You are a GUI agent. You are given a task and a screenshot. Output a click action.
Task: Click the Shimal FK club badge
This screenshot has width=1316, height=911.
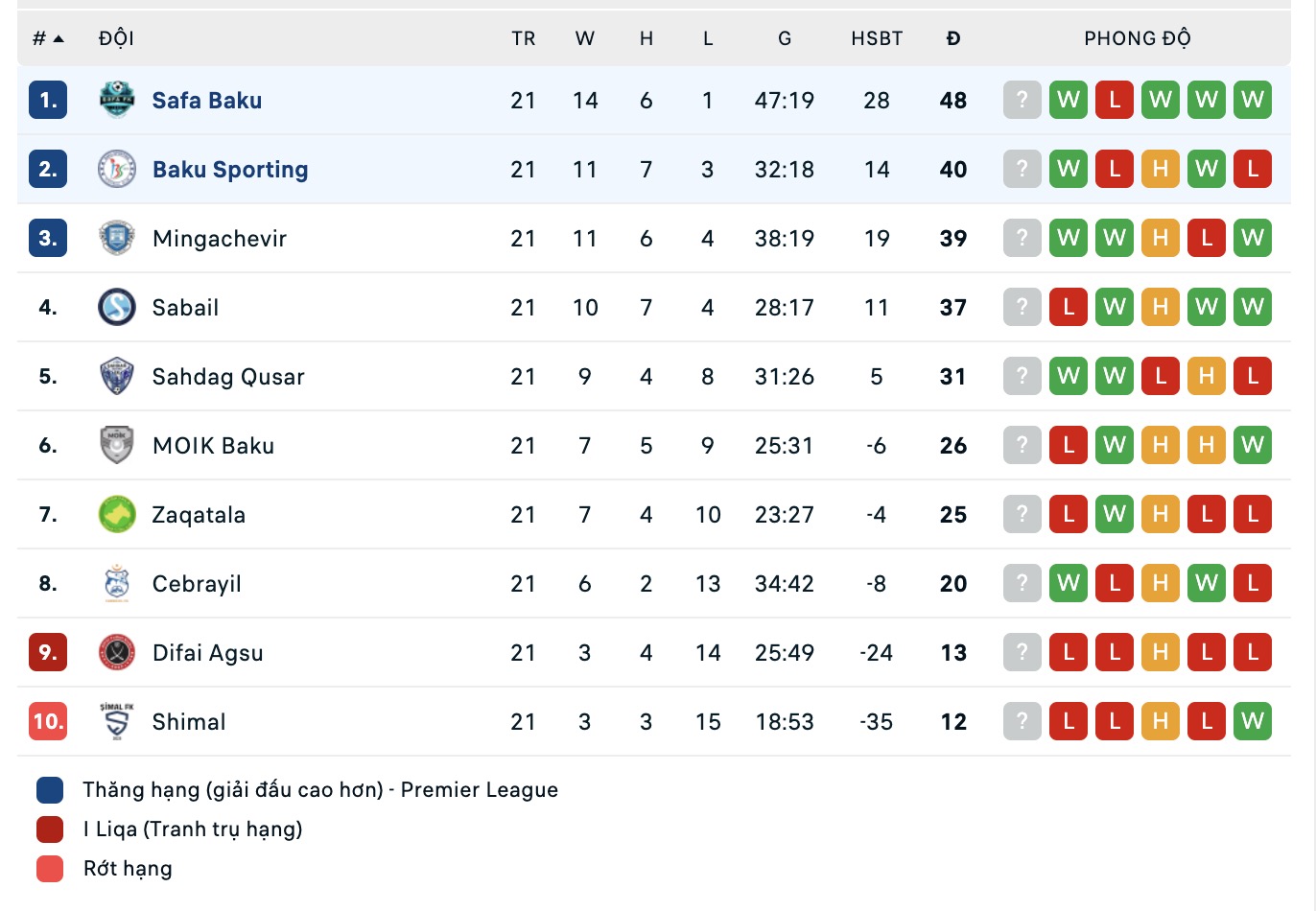tap(115, 721)
